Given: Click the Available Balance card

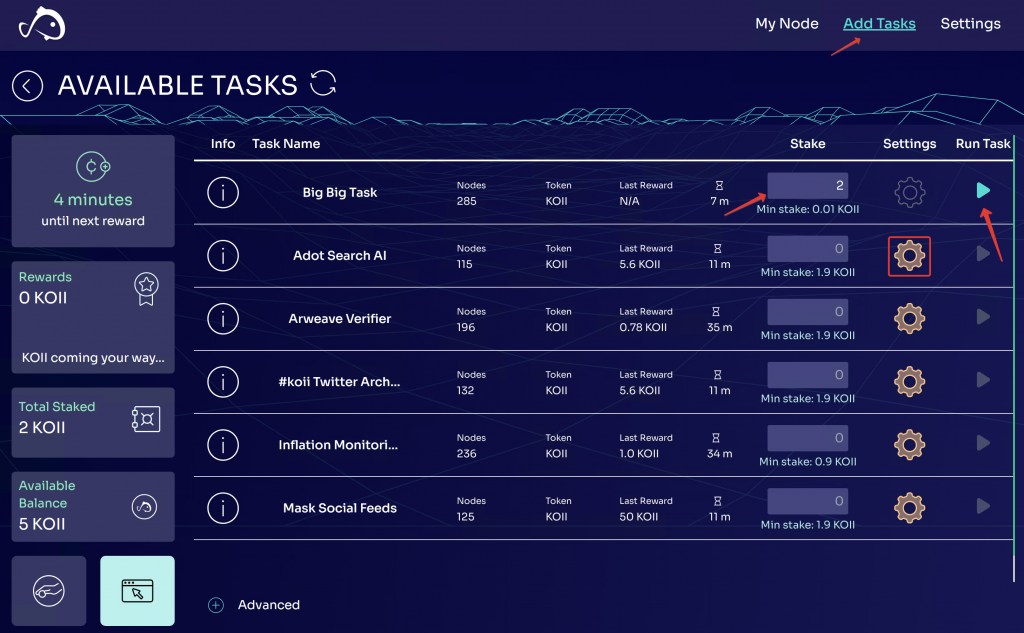Looking at the screenshot, I should pyautogui.click(x=93, y=507).
